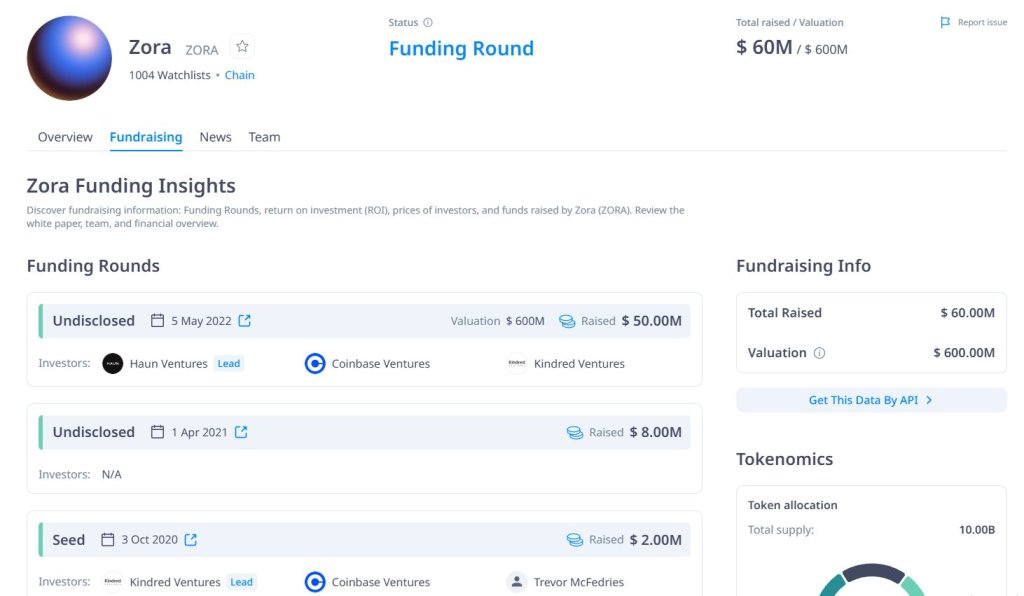Click the Valuation info icon in Fundraising Info
Screen dimensions: 1024x596
click(821, 353)
